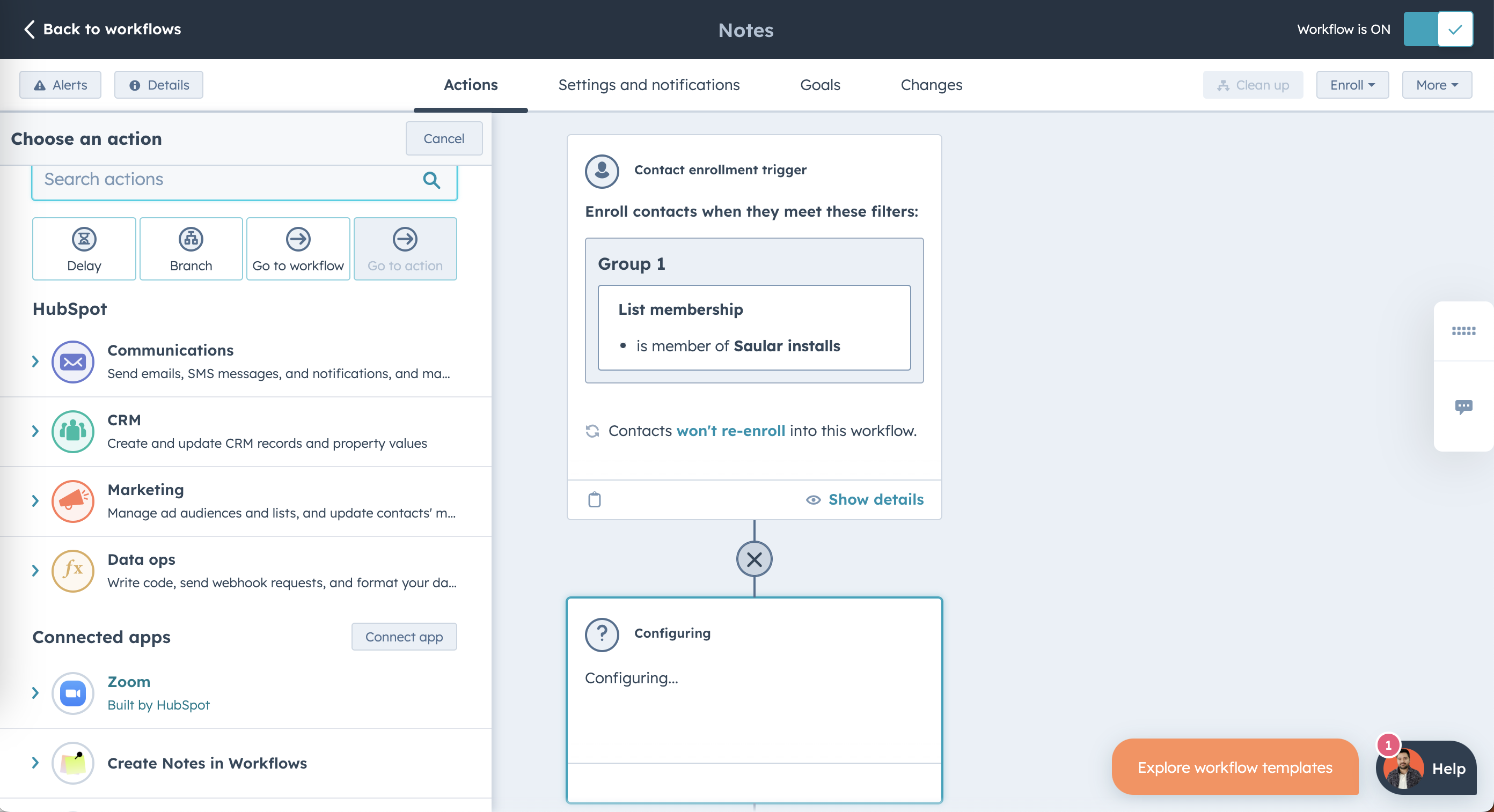Click the clipboard icon in trigger card
Image resolution: width=1494 pixels, height=812 pixels.
[x=595, y=500]
